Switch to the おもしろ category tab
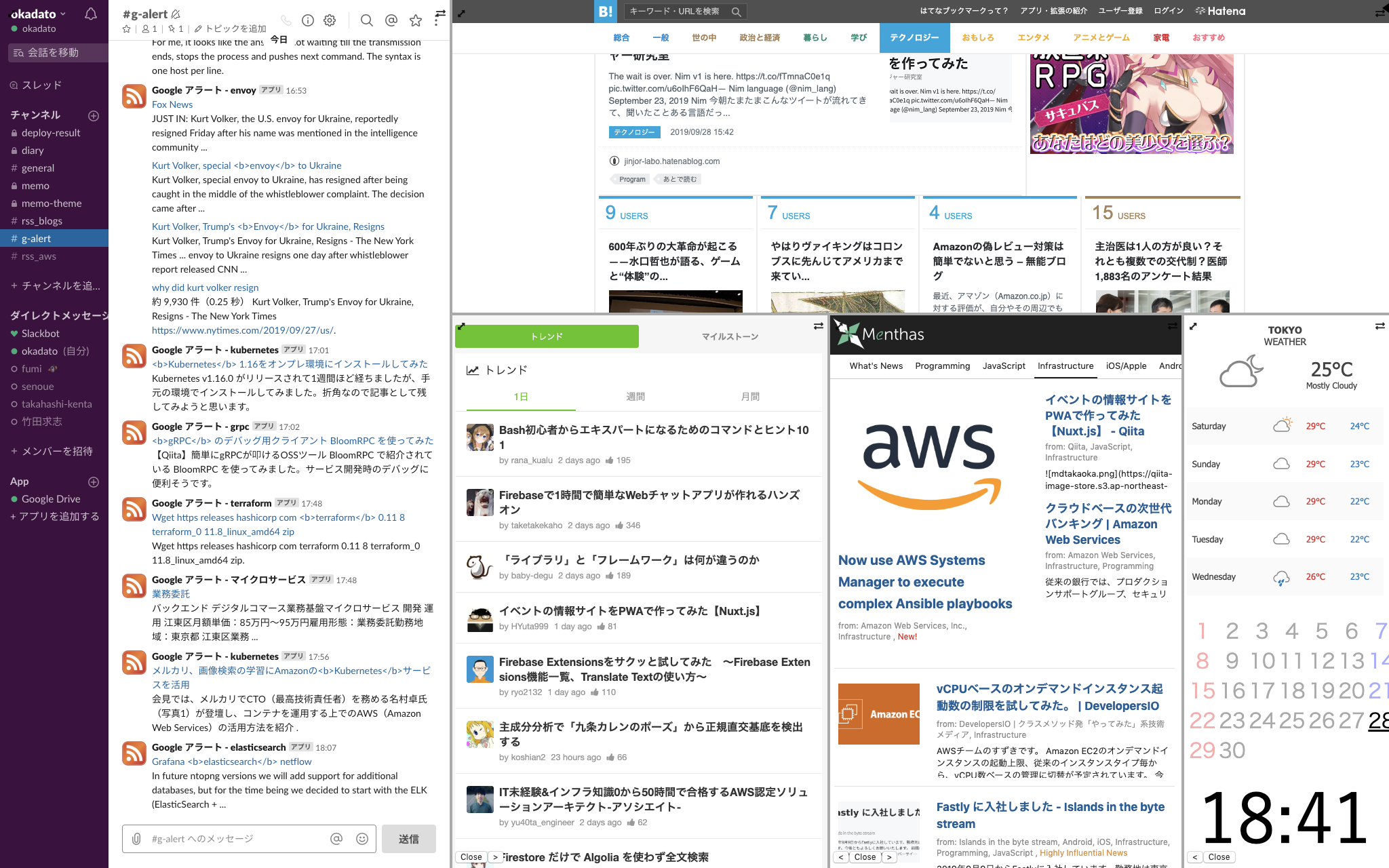Image resolution: width=1389 pixels, height=868 pixels. 979,38
